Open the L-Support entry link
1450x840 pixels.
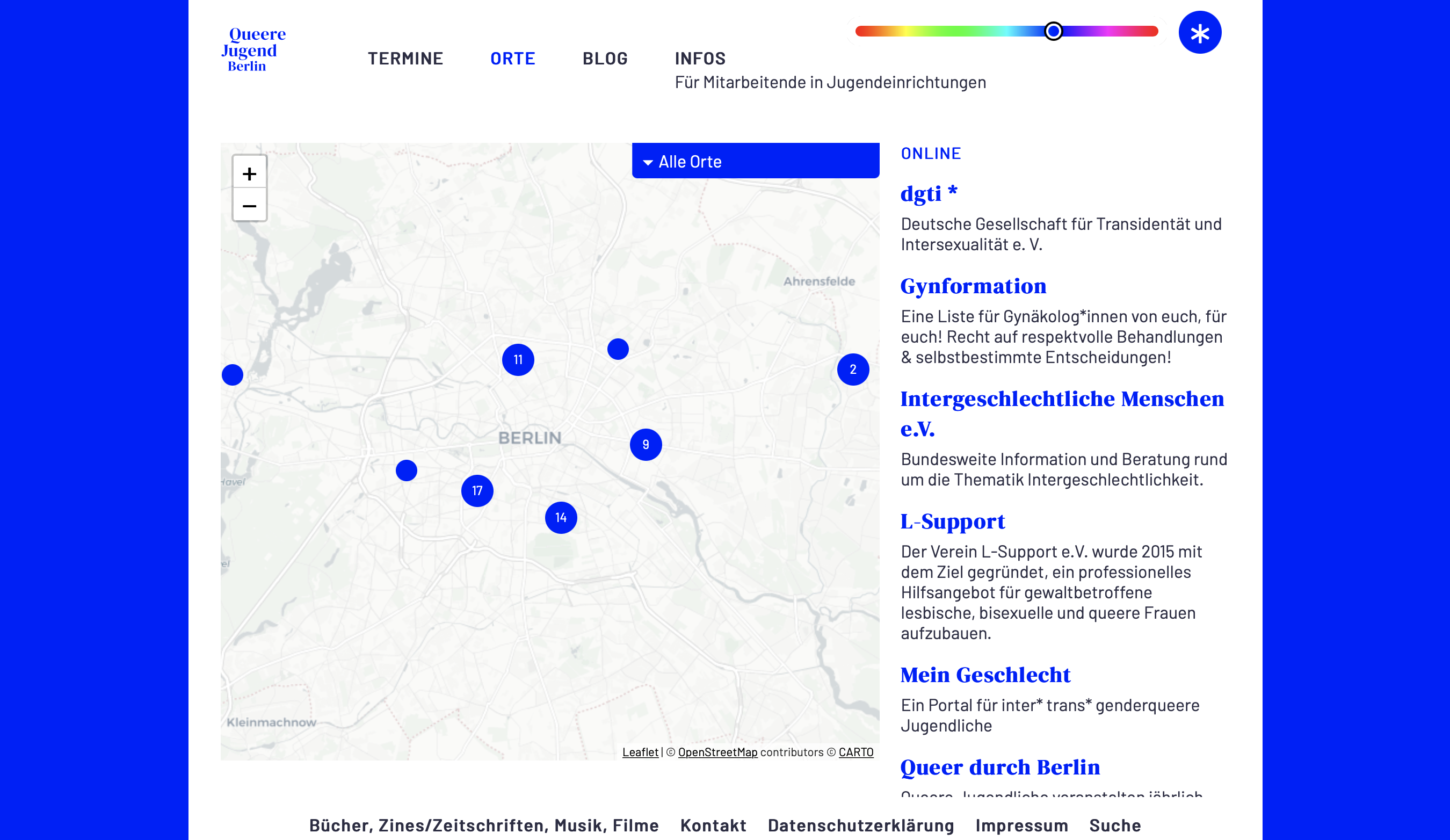coord(952,522)
